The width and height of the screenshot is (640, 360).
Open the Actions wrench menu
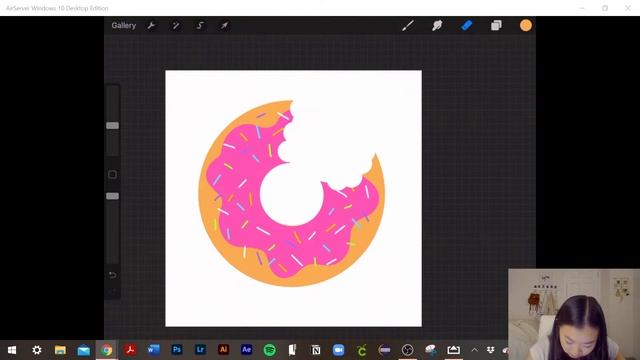point(151,25)
